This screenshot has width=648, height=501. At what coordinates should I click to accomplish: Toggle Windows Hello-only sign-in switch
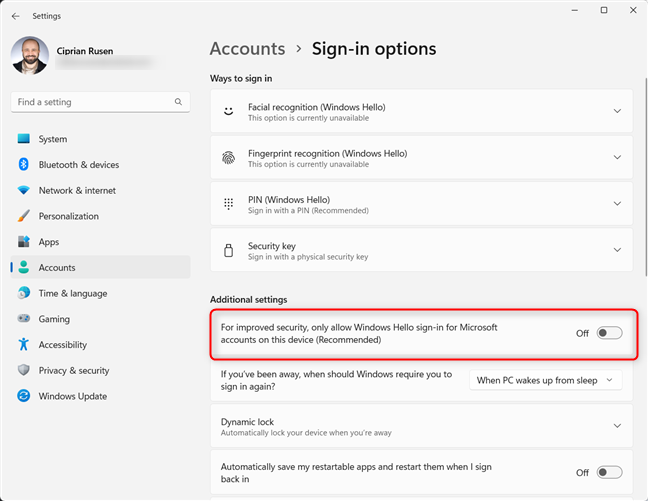pos(609,333)
